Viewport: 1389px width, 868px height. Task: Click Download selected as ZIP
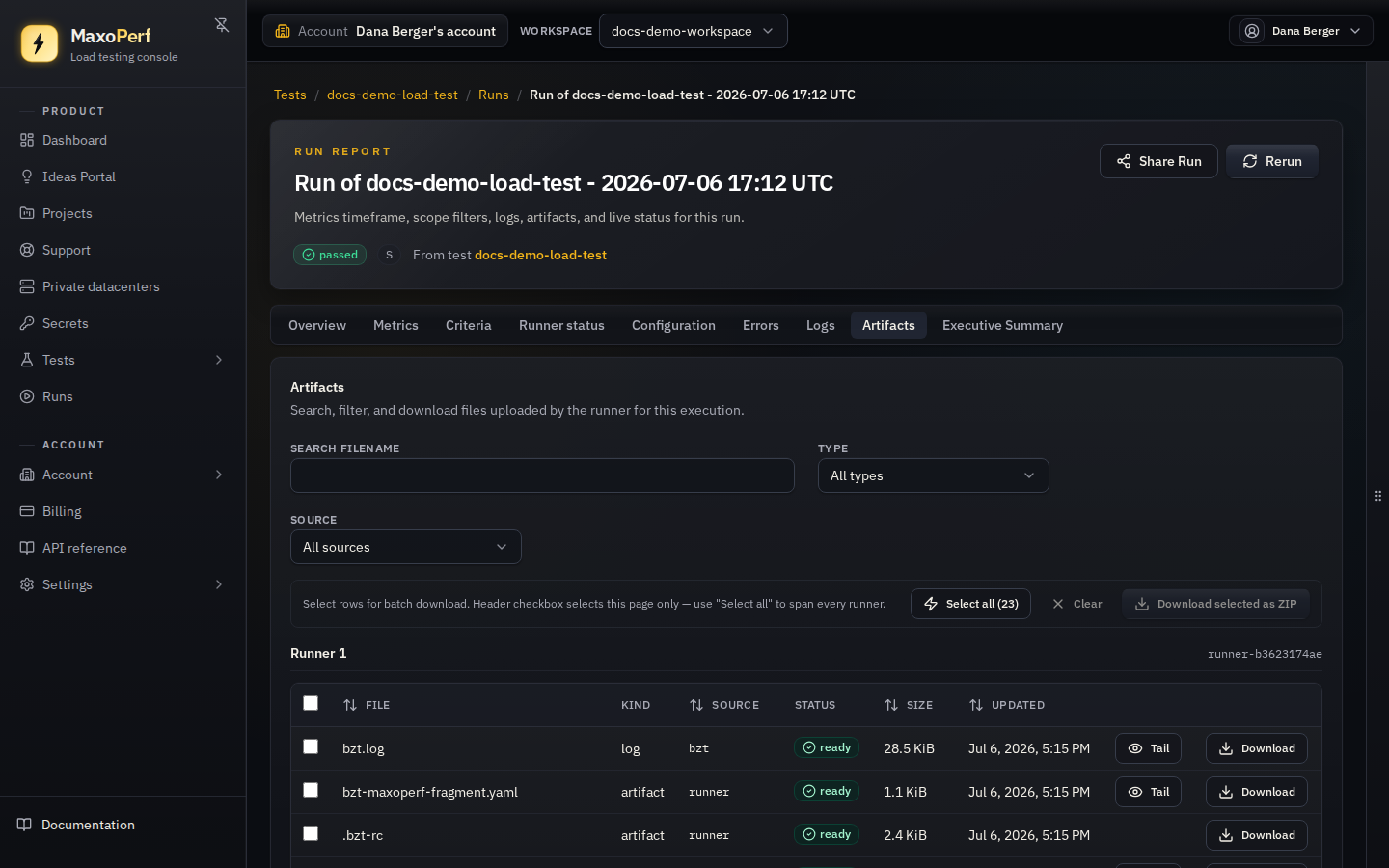tap(1215, 604)
